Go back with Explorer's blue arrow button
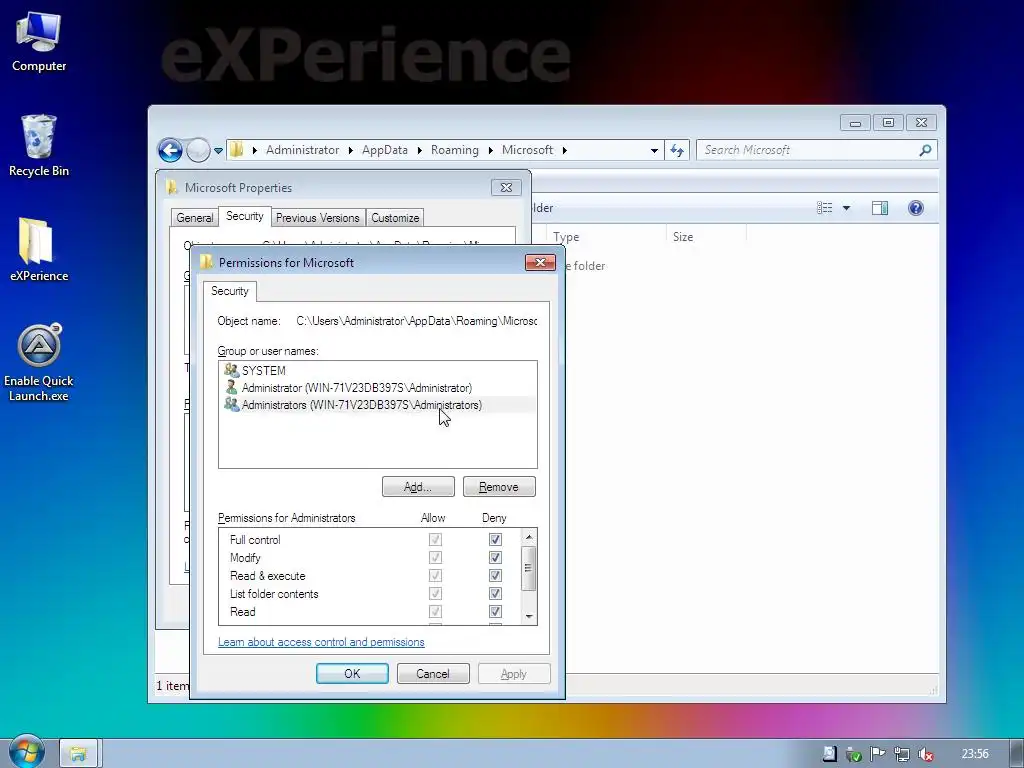1024x768 pixels. point(170,150)
